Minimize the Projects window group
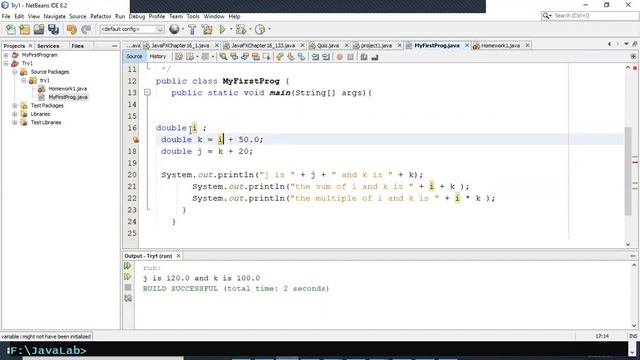The width and height of the screenshot is (640, 360). (115, 46)
